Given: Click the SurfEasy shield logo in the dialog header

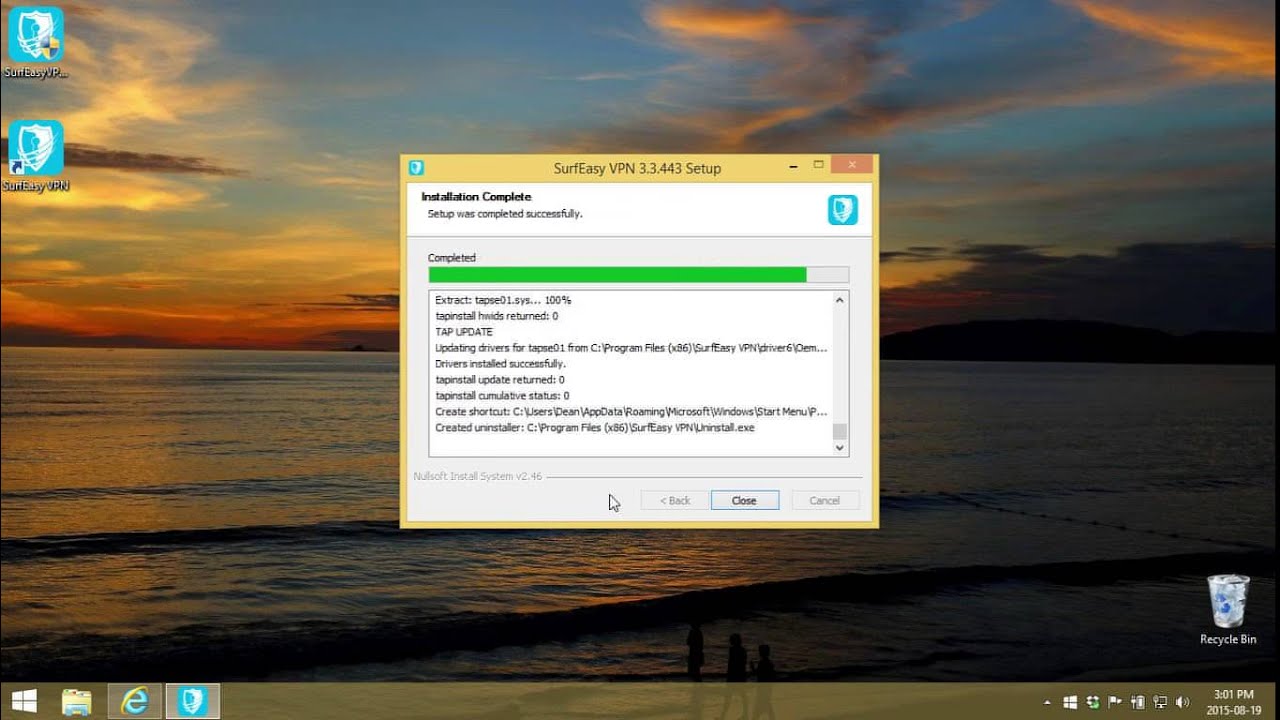Looking at the screenshot, I should (x=842, y=209).
